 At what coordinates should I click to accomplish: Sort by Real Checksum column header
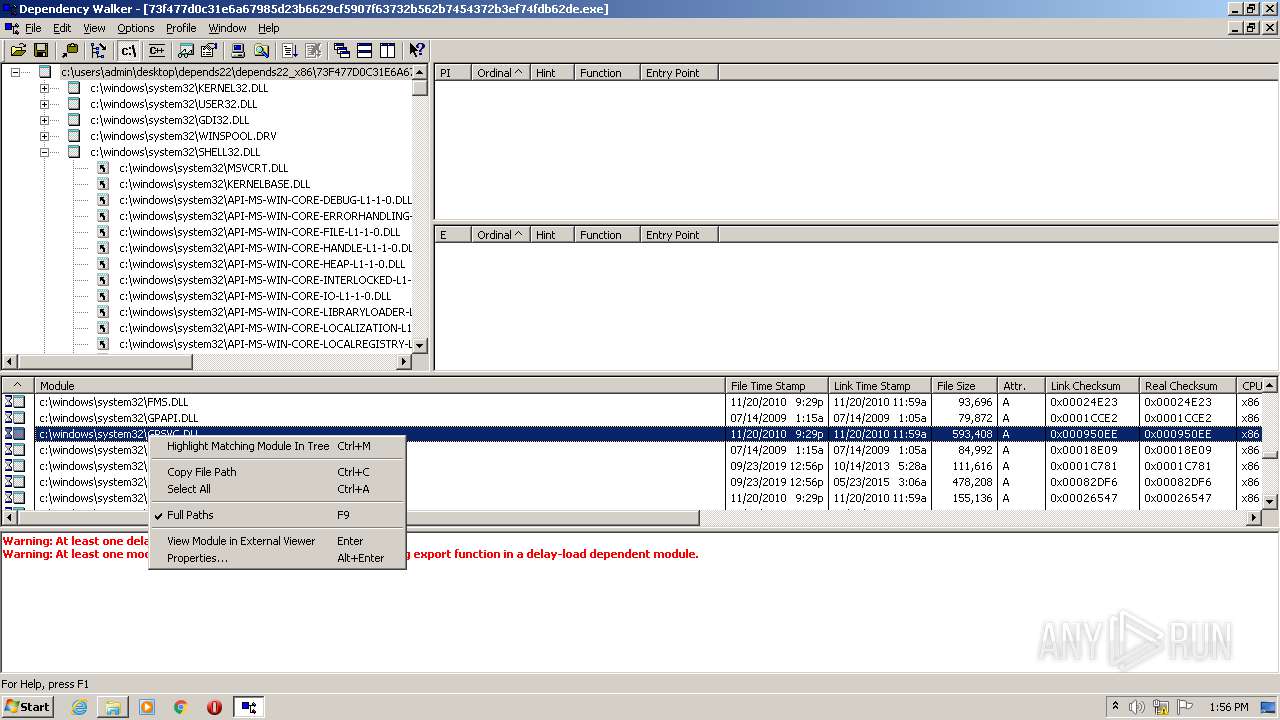pos(1187,386)
